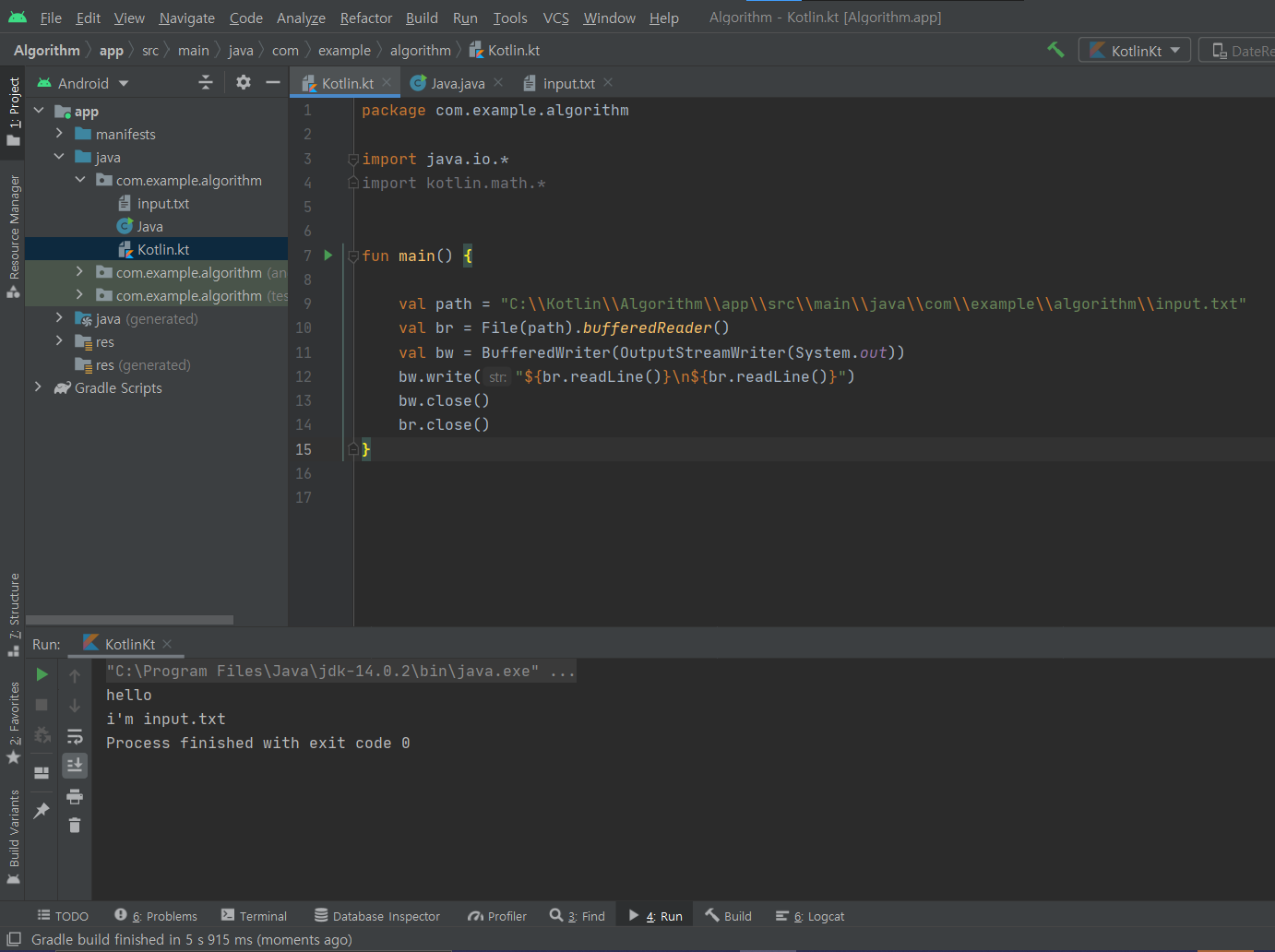Collapse the java folder
The image size is (1275, 952).
(59, 157)
